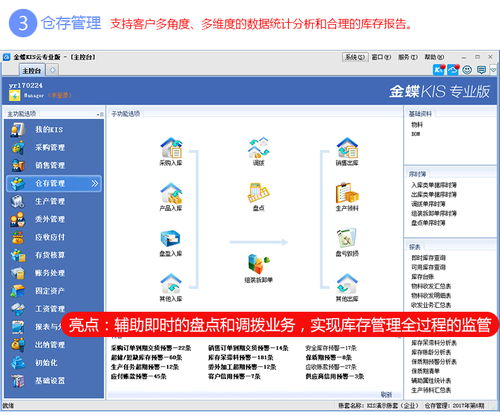Open the 即时库存查询 report
This screenshot has height=418, width=500.
[x=429, y=258]
